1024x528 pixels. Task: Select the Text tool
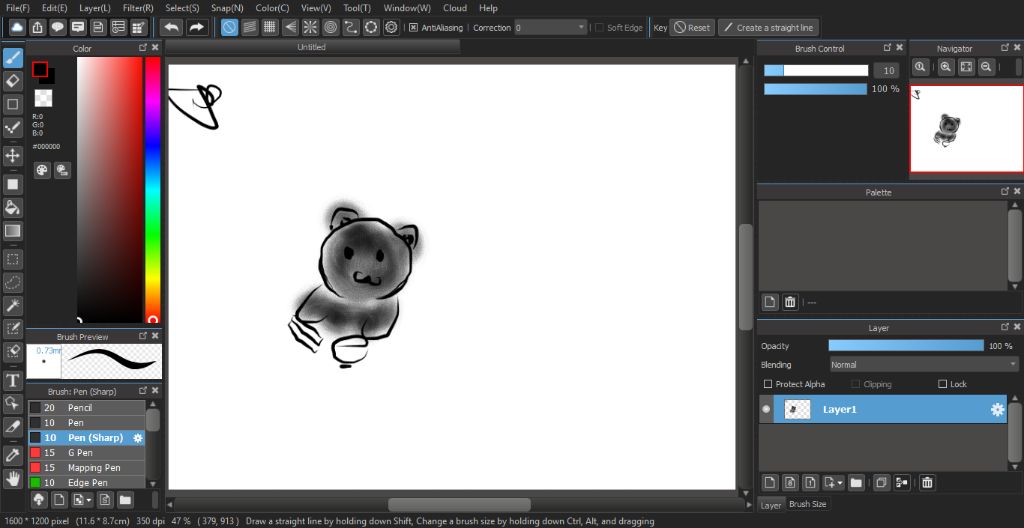click(x=12, y=380)
